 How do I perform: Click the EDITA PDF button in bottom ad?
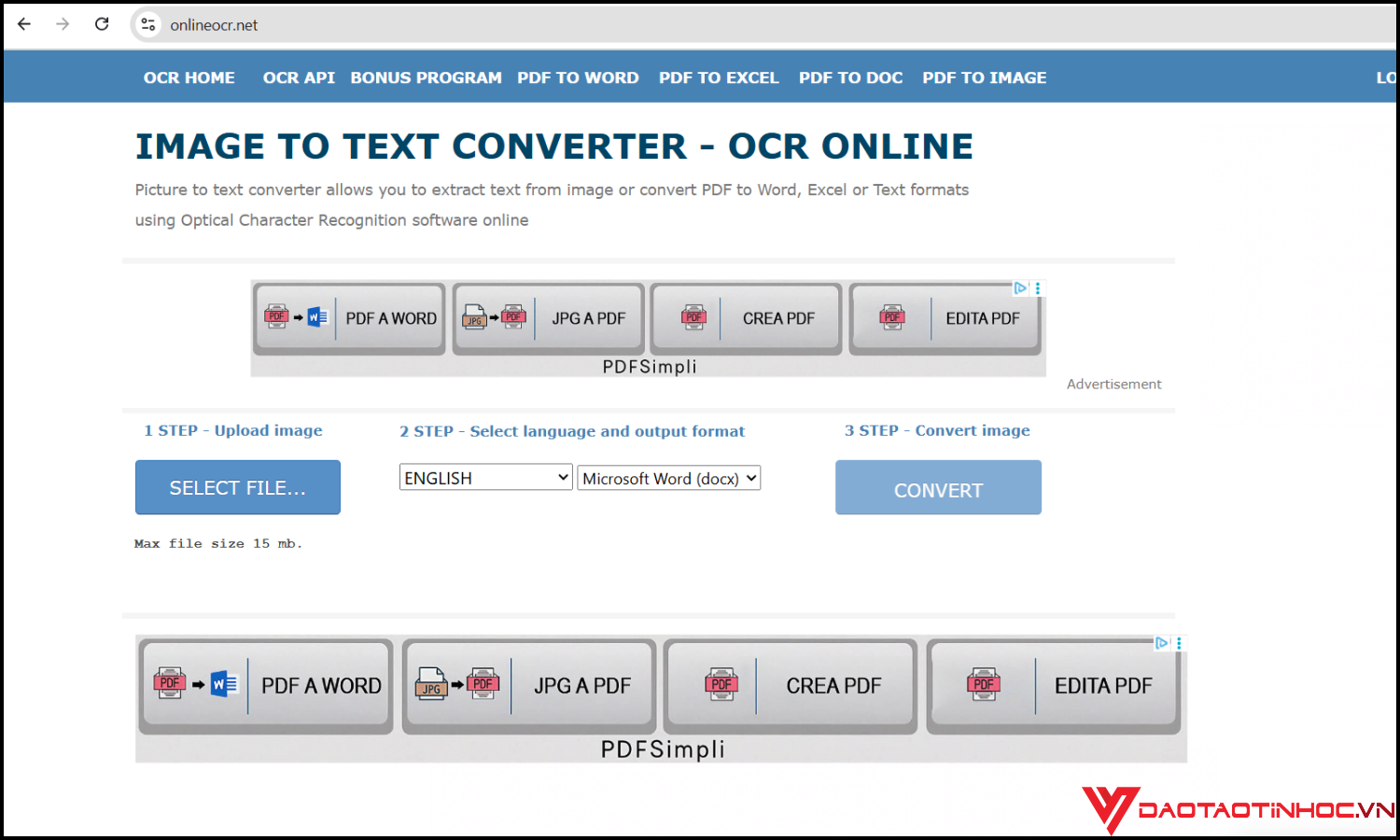[1053, 686]
